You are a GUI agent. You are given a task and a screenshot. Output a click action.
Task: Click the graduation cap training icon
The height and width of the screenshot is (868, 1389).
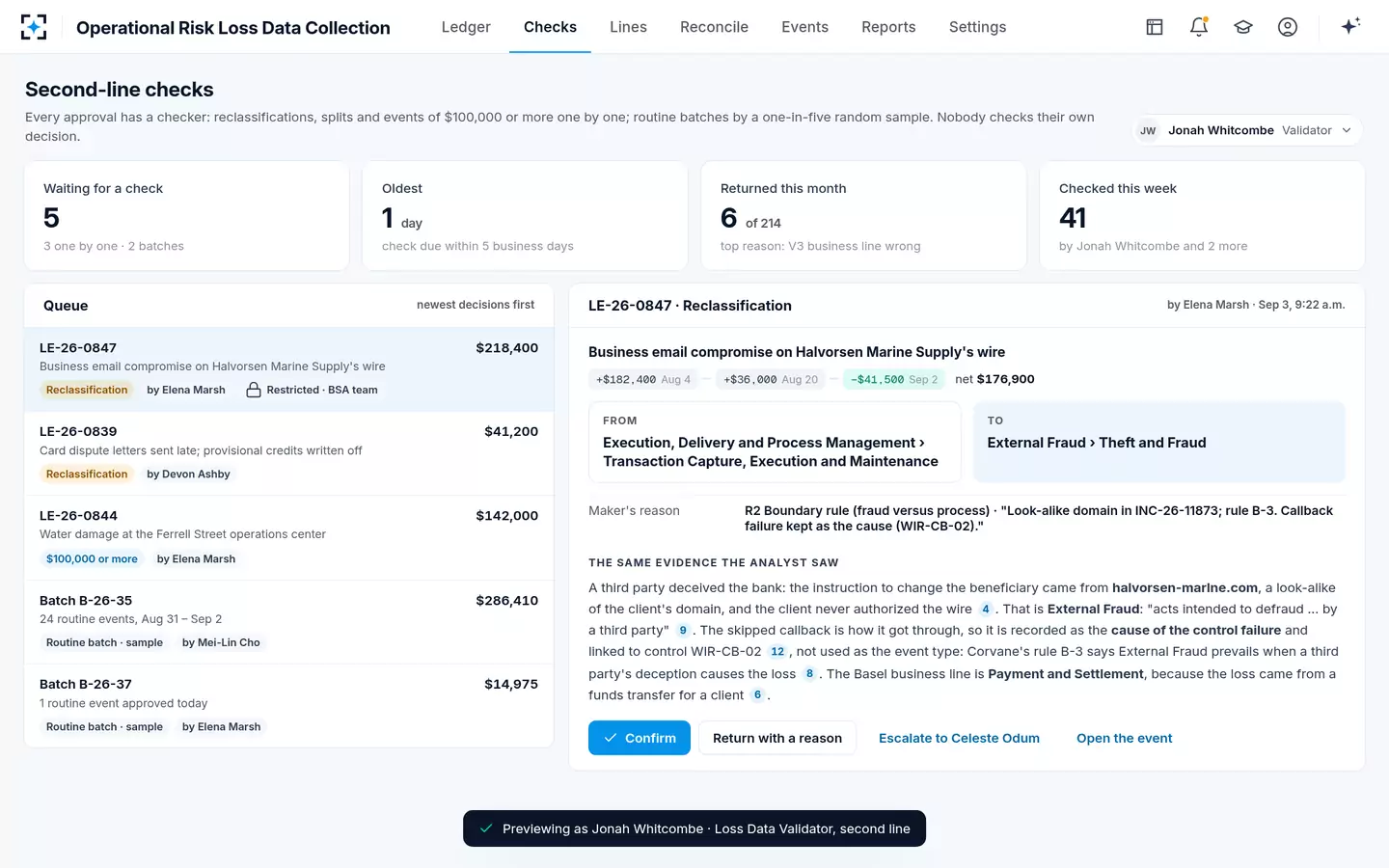[1243, 27]
